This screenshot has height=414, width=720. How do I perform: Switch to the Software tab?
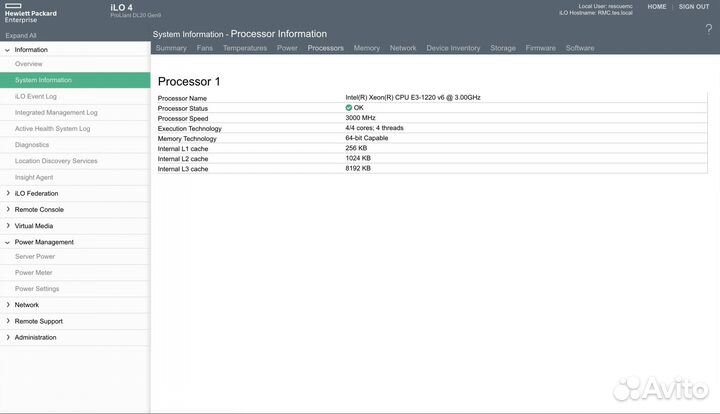[580, 48]
